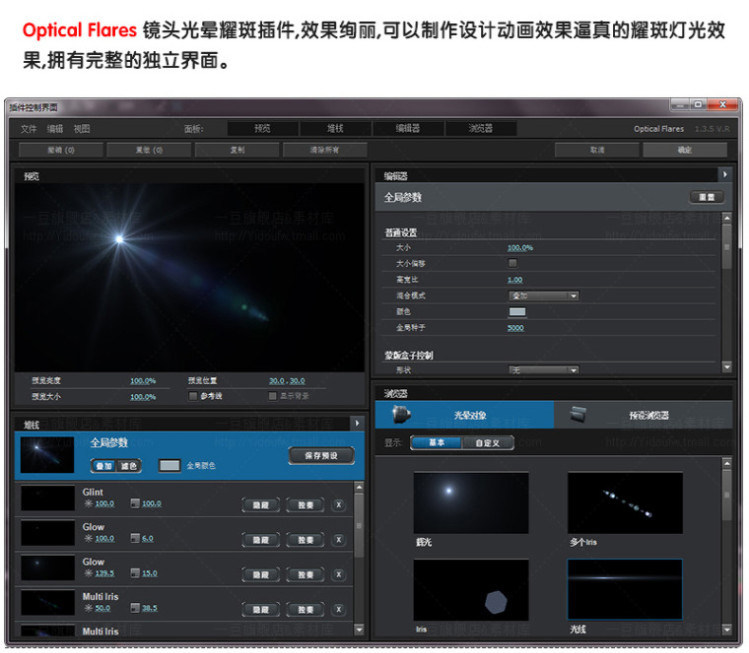Click the 预览位置 value 30.0, 30.0
Screen dimensions: 749x653
[x=287, y=381]
